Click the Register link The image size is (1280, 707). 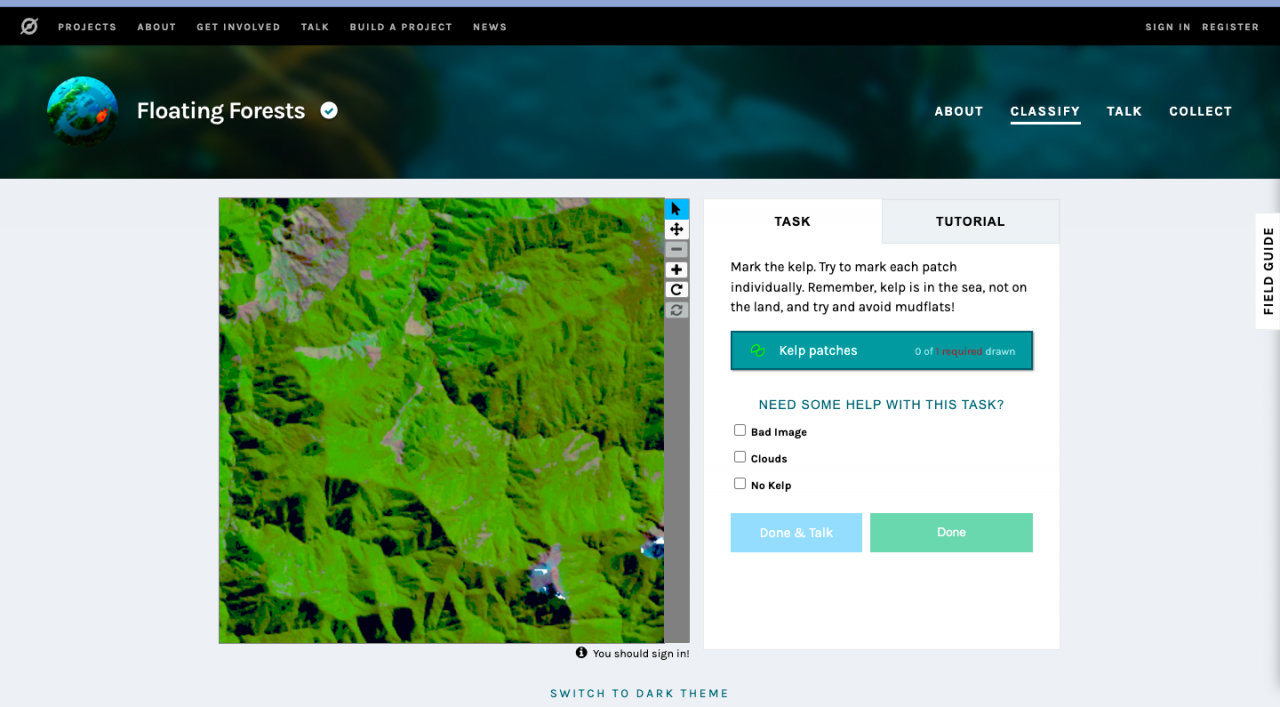point(1231,27)
